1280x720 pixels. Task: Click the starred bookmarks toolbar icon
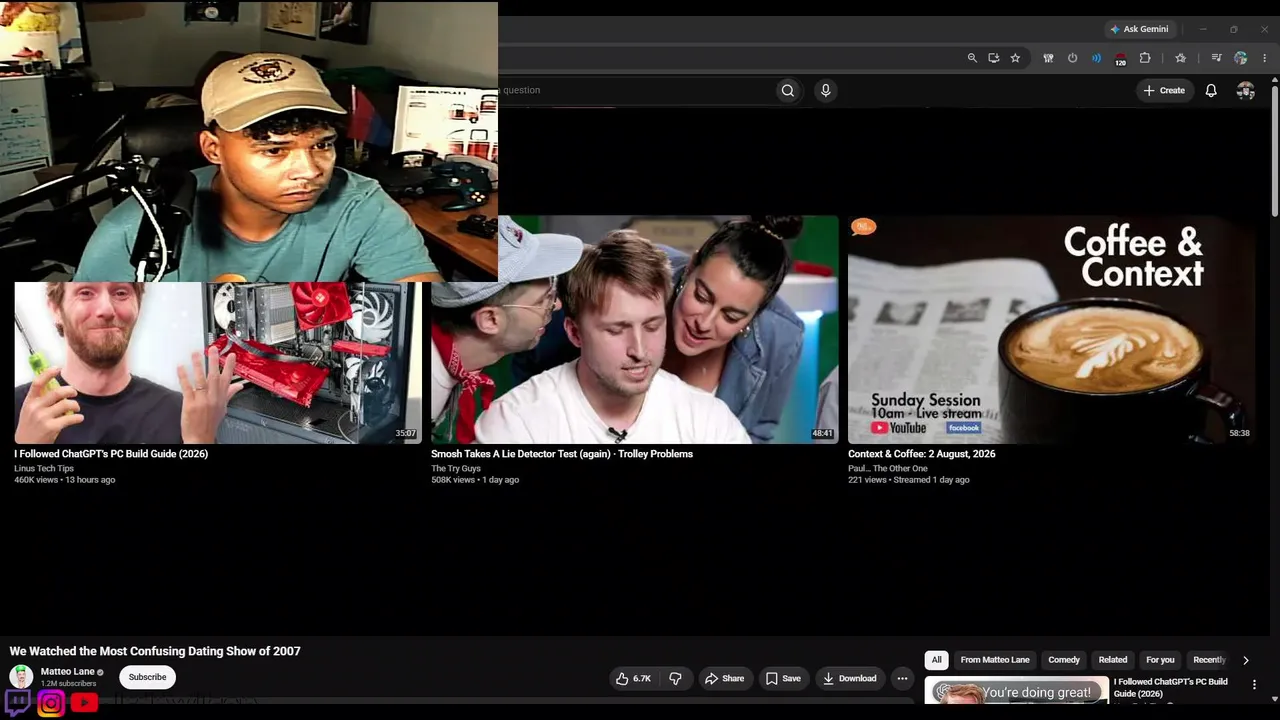[x=1180, y=58]
